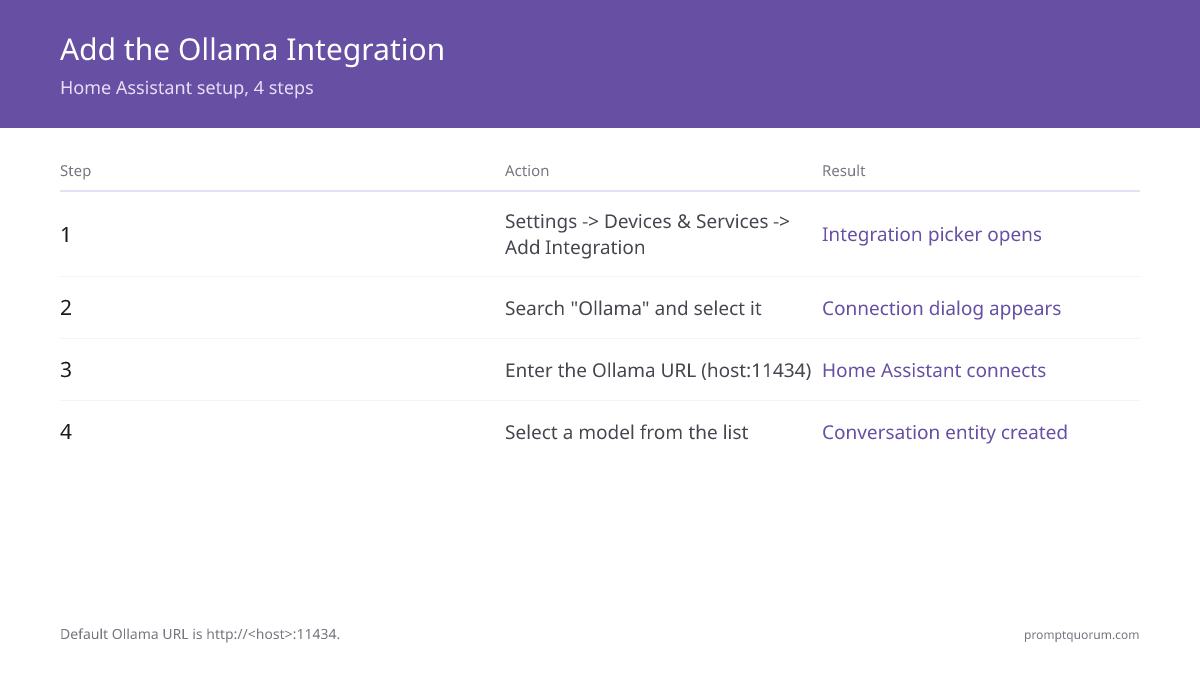This screenshot has width=1200, height=675.
Task: Click "Select a model from the list" action
Action: tap(626, 432)
